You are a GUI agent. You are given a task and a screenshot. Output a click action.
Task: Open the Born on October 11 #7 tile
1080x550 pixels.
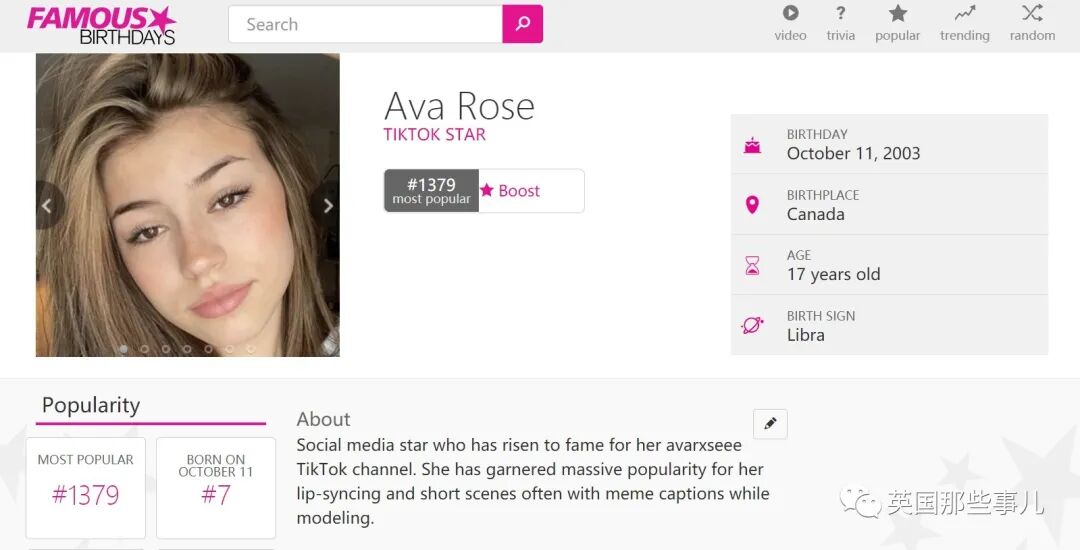click(216, 487)
